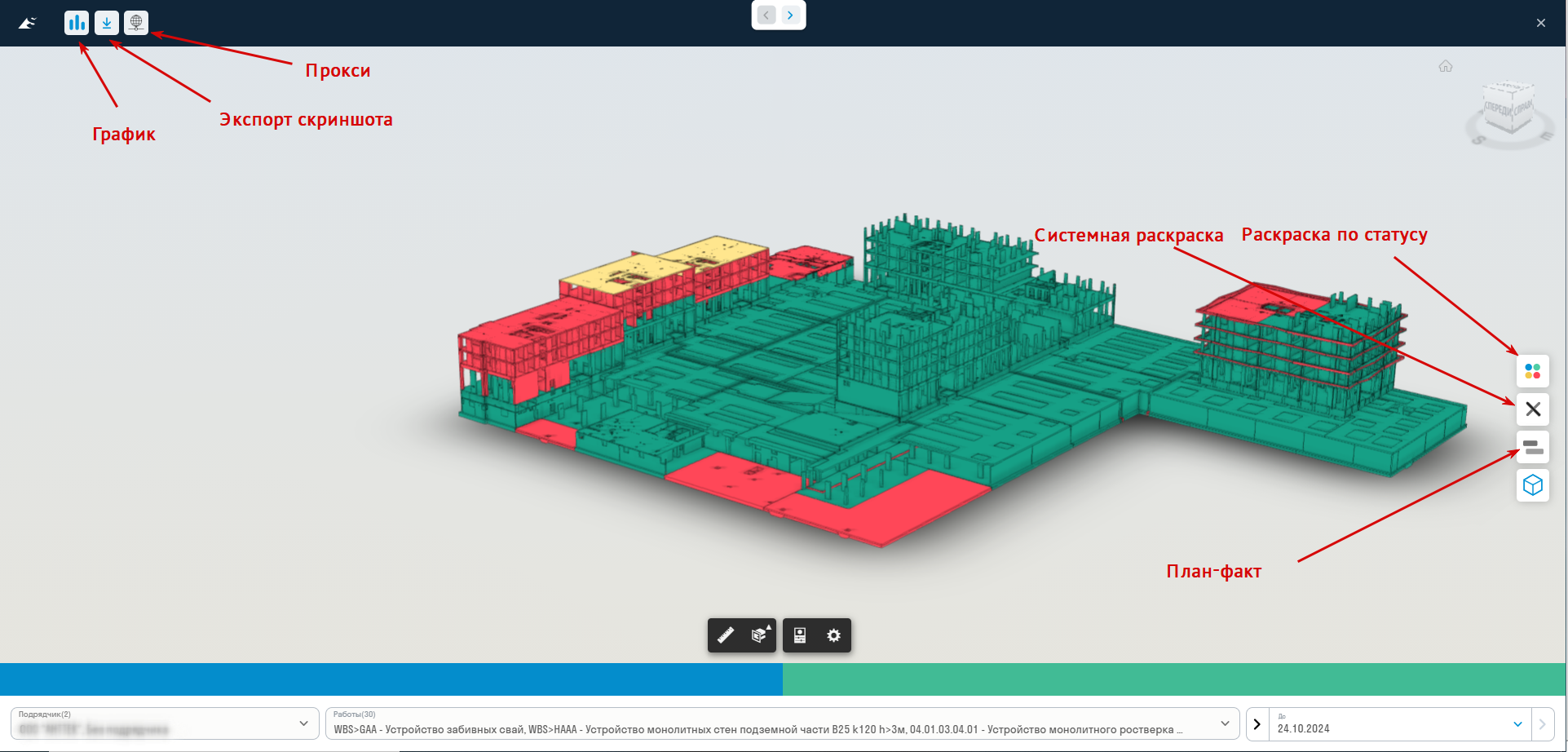Screen dimensions: 1568x752
Task: Click the 3D cube icon in the right panel
Action: tap(1533, 485)
